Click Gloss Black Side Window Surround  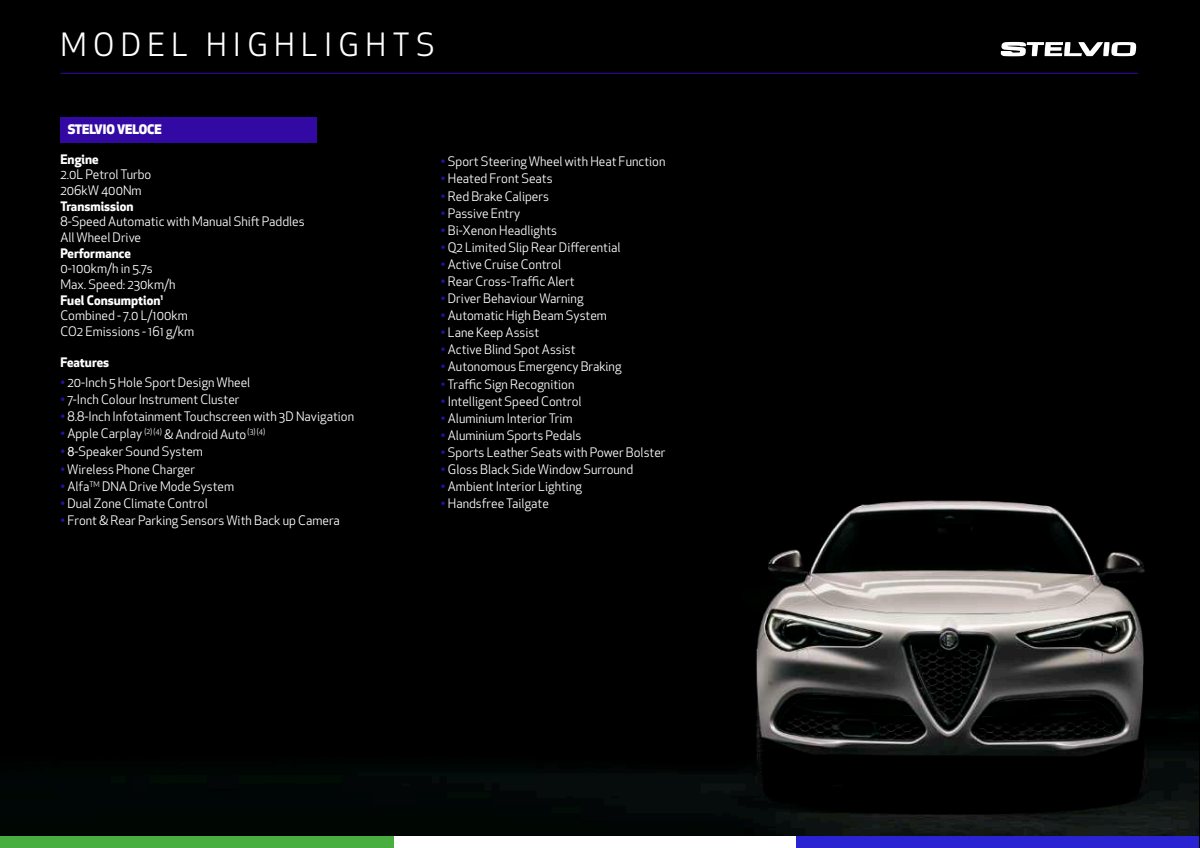pyautogui.click(x=540, y=470)
